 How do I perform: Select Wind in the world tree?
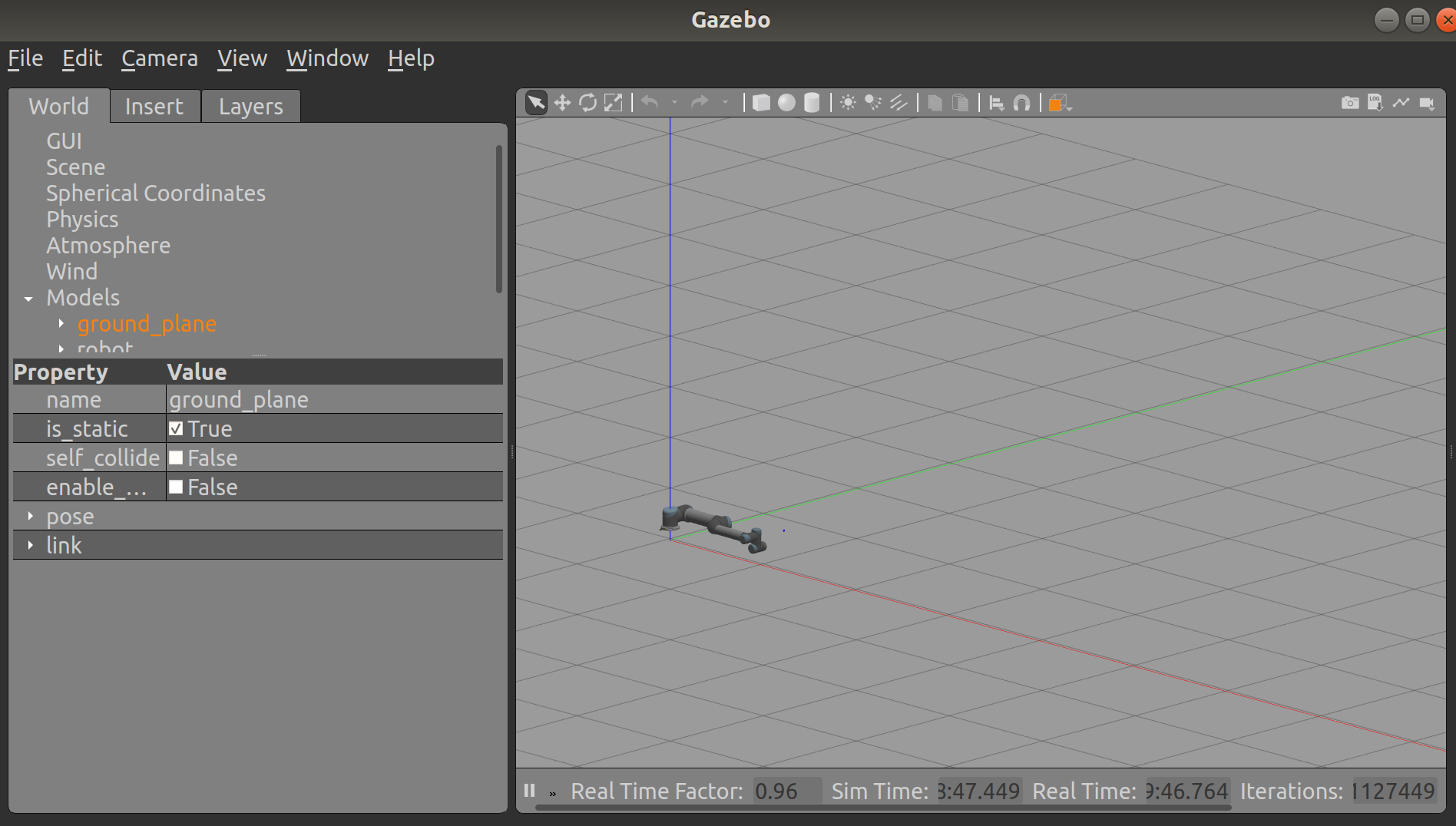(72, 272)
